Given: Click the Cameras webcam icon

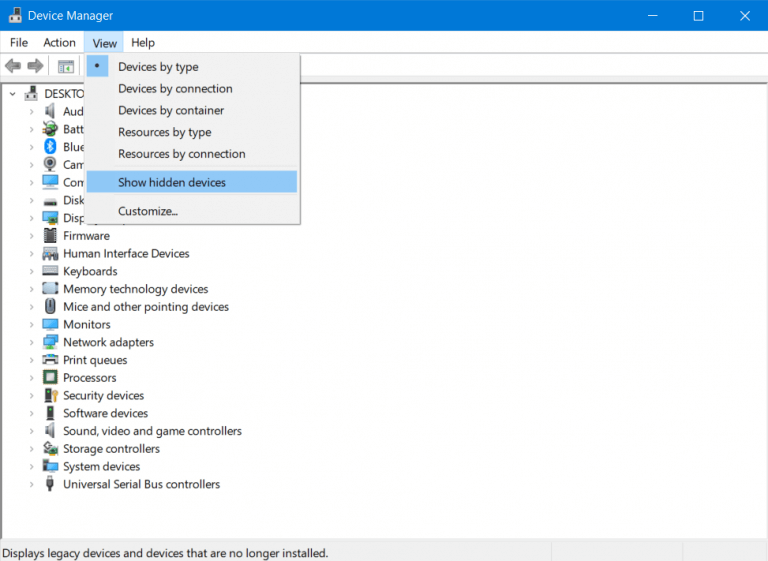Looking at the screenshot, I should (x=50, y=164).
